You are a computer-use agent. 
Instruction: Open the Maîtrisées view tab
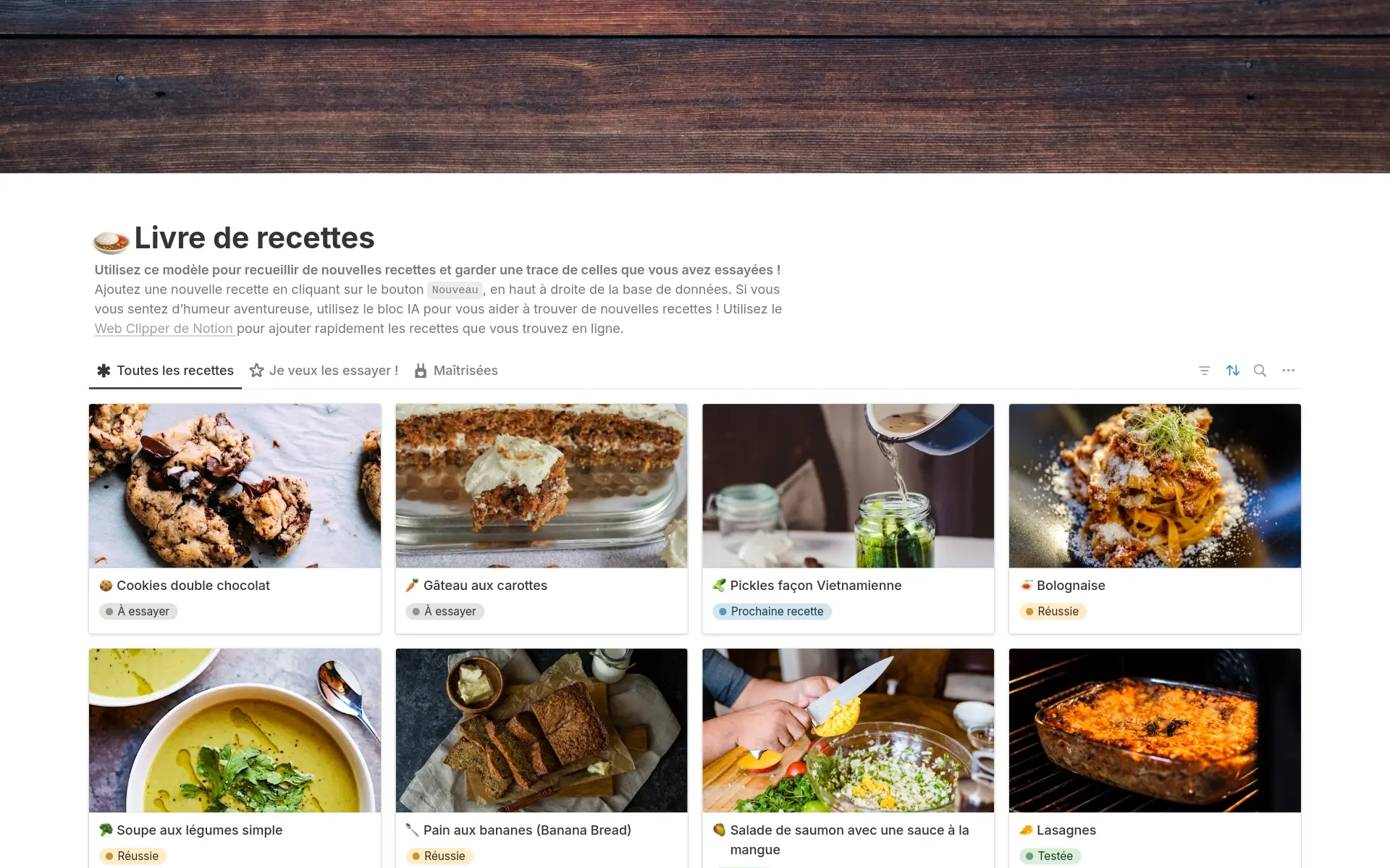pos(456,371)
